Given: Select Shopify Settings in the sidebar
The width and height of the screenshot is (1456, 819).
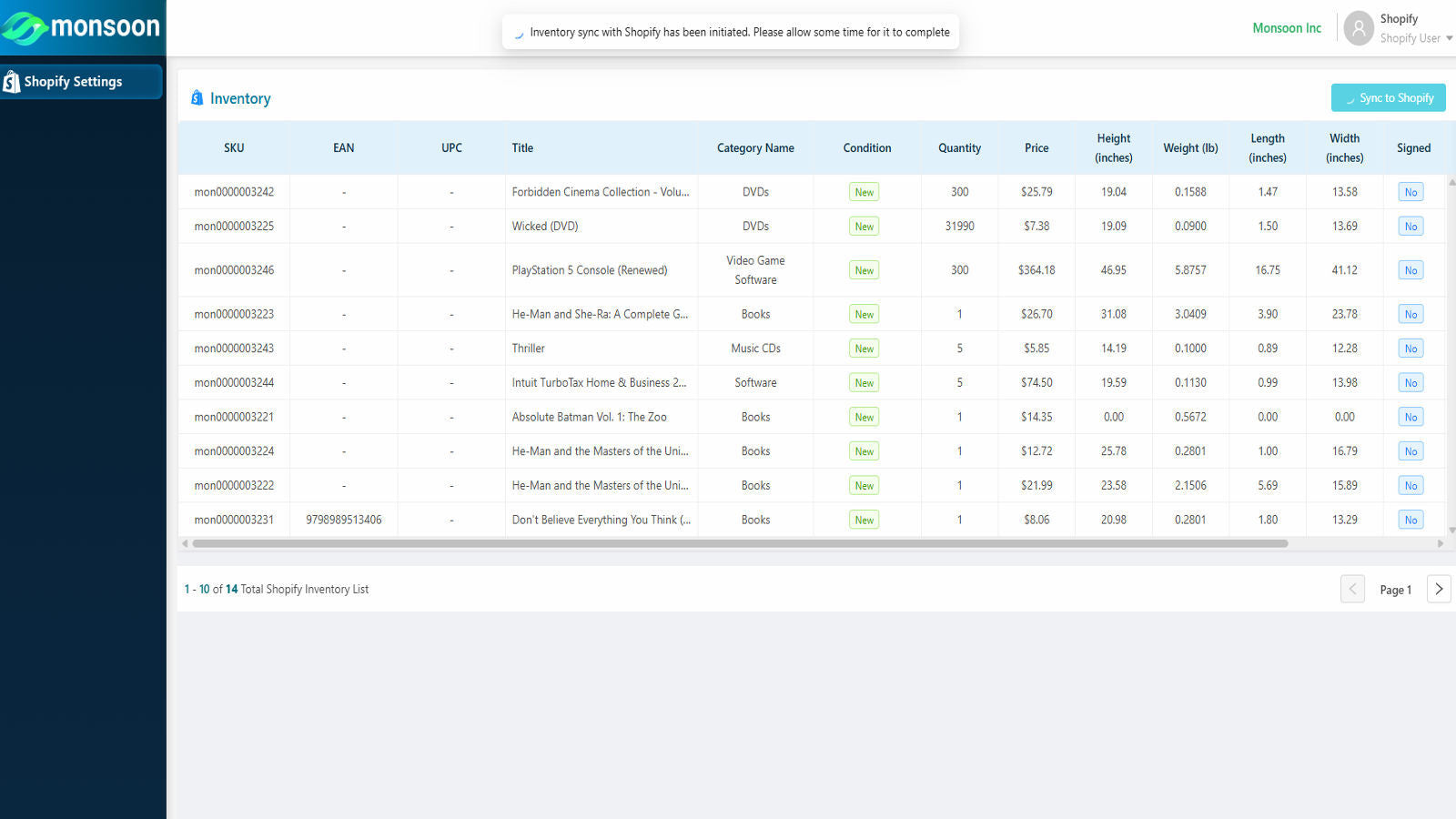Looking at the screenshot, I should pyautogui.click(x=75, y=81).
